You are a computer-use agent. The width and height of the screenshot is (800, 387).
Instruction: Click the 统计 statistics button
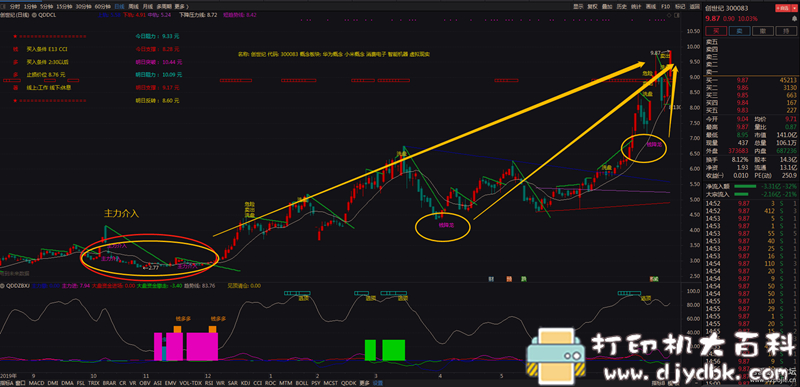[636, 7]
